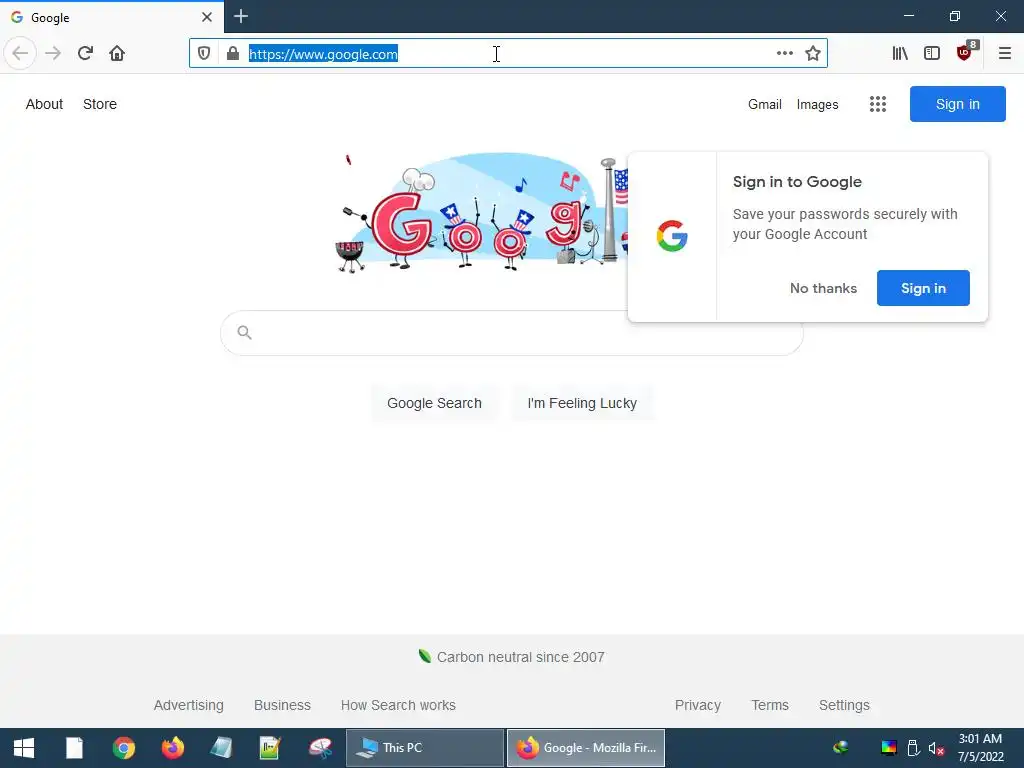Open the About link

point(44,104)
